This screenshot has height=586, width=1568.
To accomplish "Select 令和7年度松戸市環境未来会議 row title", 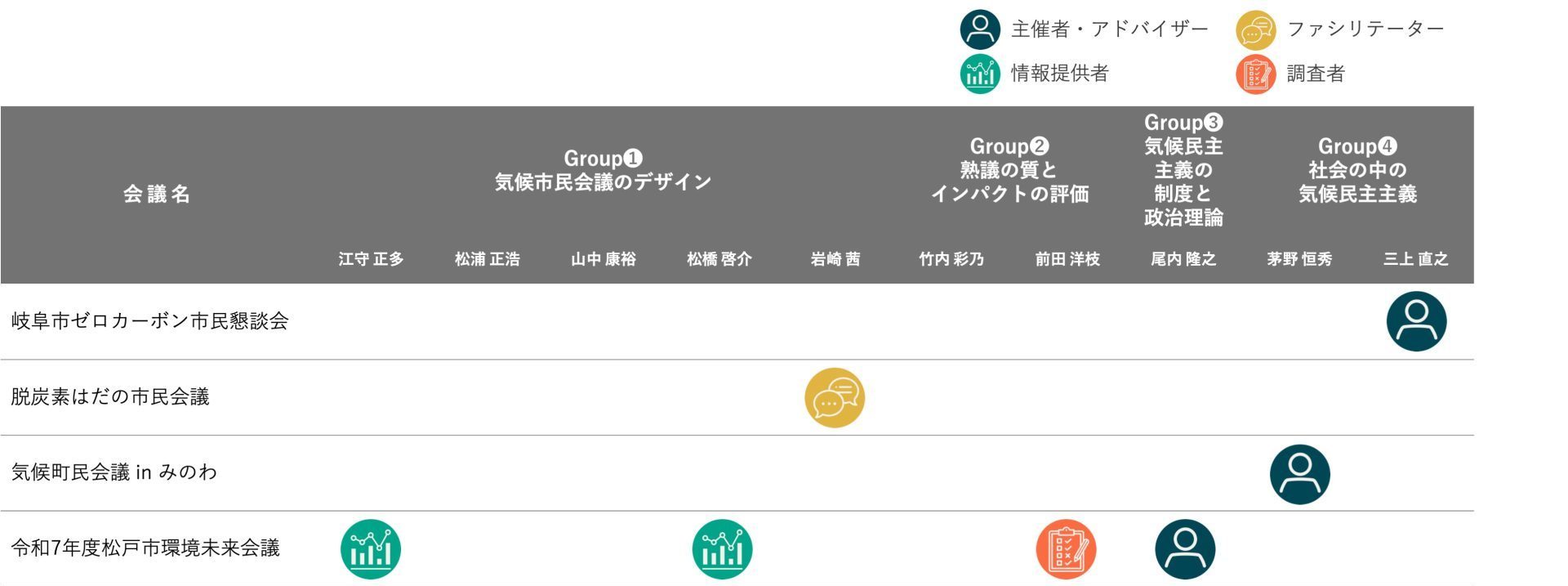I will pos(145,548).
